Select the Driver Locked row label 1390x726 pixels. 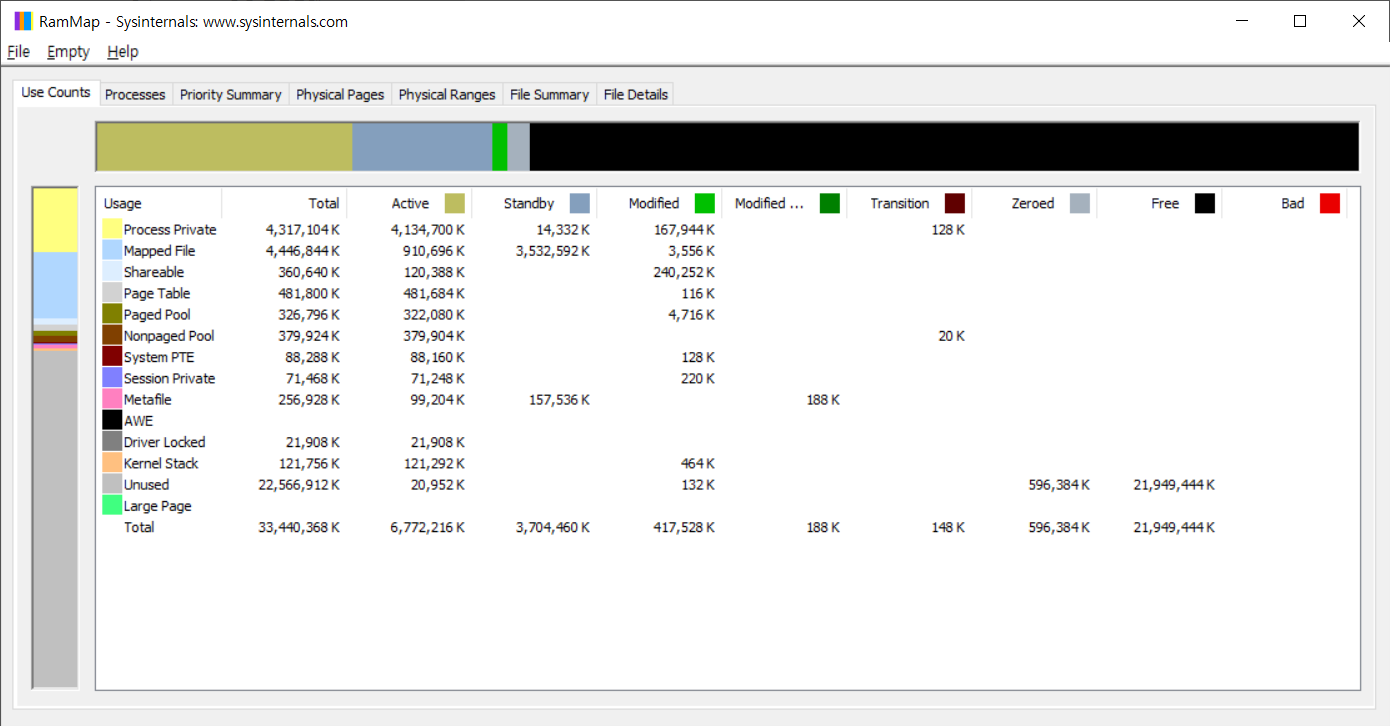click(x=165, y=441)
